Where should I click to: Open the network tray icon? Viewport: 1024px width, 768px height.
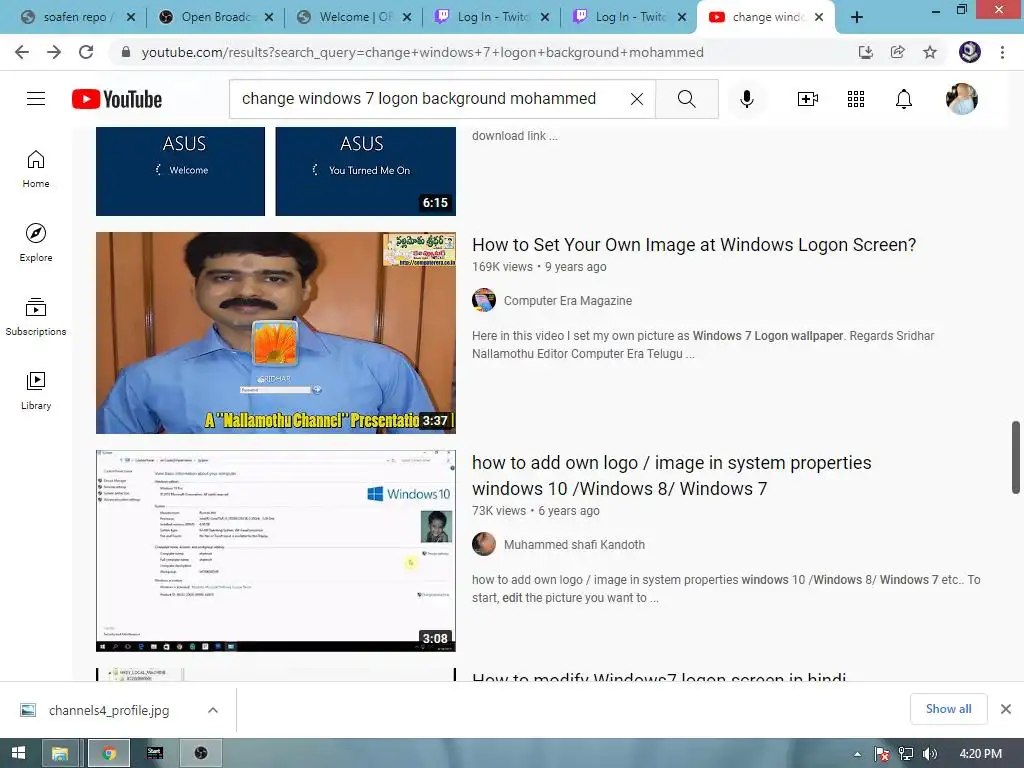pos(906,754)
